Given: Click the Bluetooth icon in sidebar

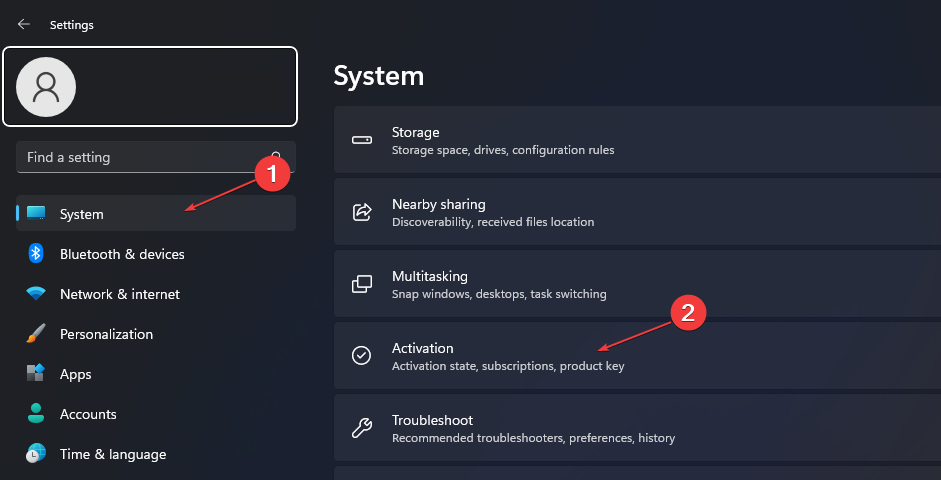Looking at the screenshot, I should (x=36, y=253).
